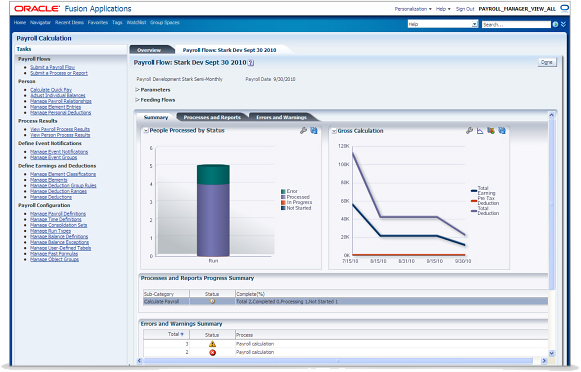The width and height of the screenshot is (581, 372).
Task: Click the red error status icon
Action: point(212,352)
